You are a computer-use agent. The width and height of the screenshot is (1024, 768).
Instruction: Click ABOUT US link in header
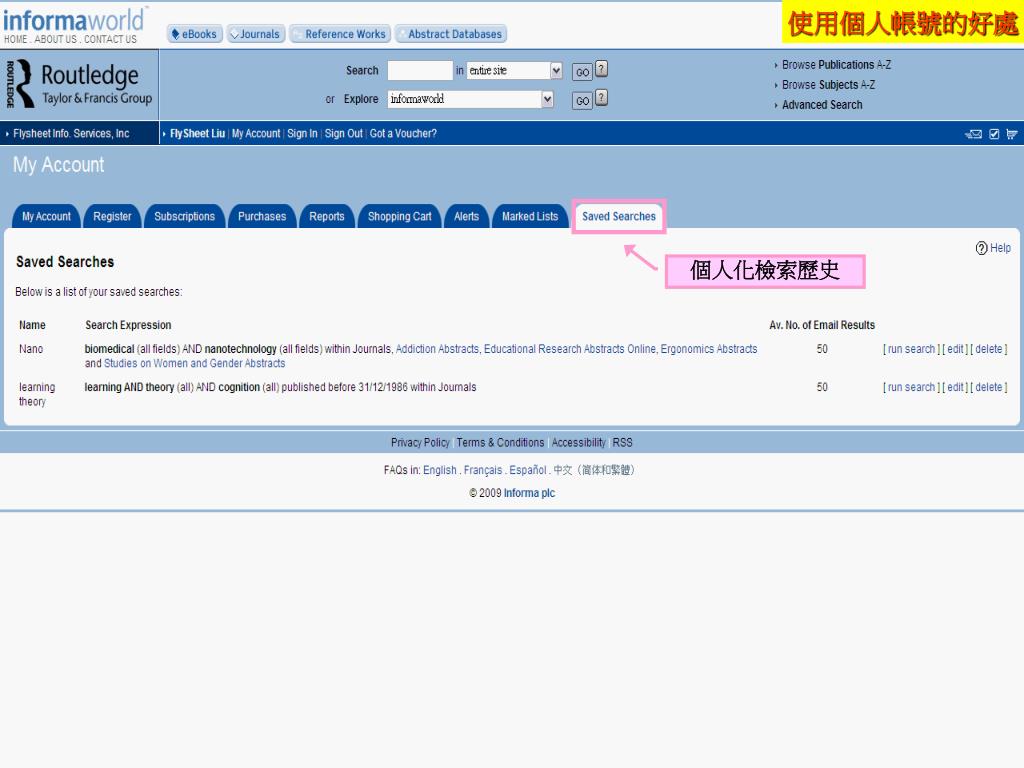pyautogui.click(x=56, y=39)
